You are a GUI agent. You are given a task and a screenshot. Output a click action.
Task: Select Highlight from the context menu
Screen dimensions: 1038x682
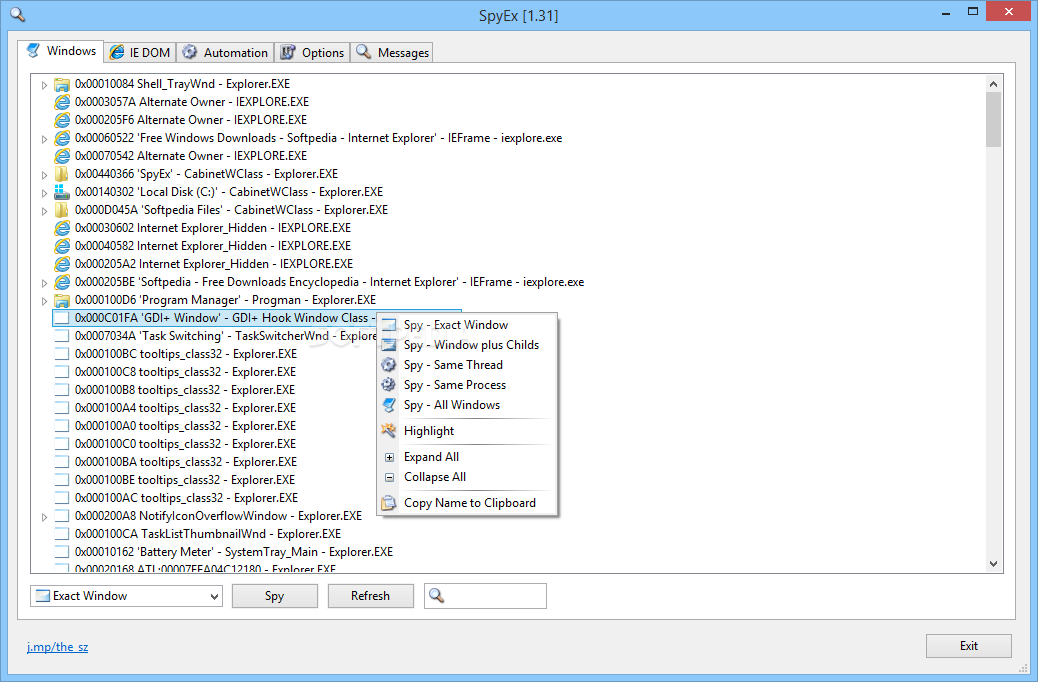[467, 430]
